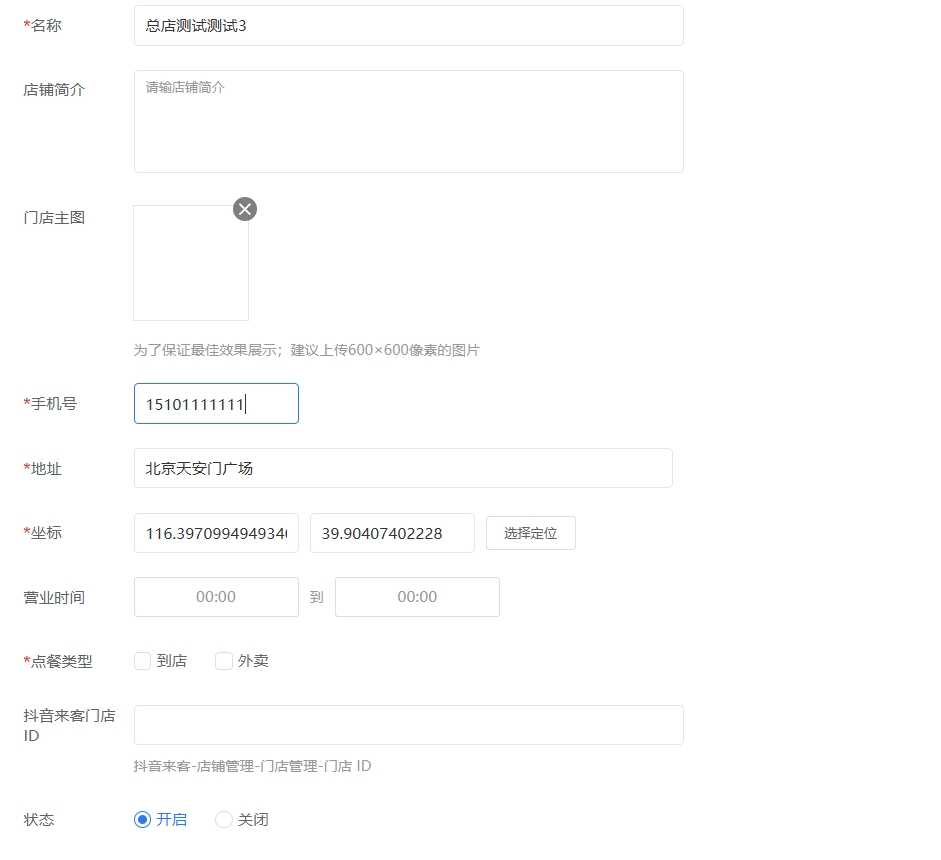
Task: Click the longitude coordinate input field
Action: tap(216, 533)
